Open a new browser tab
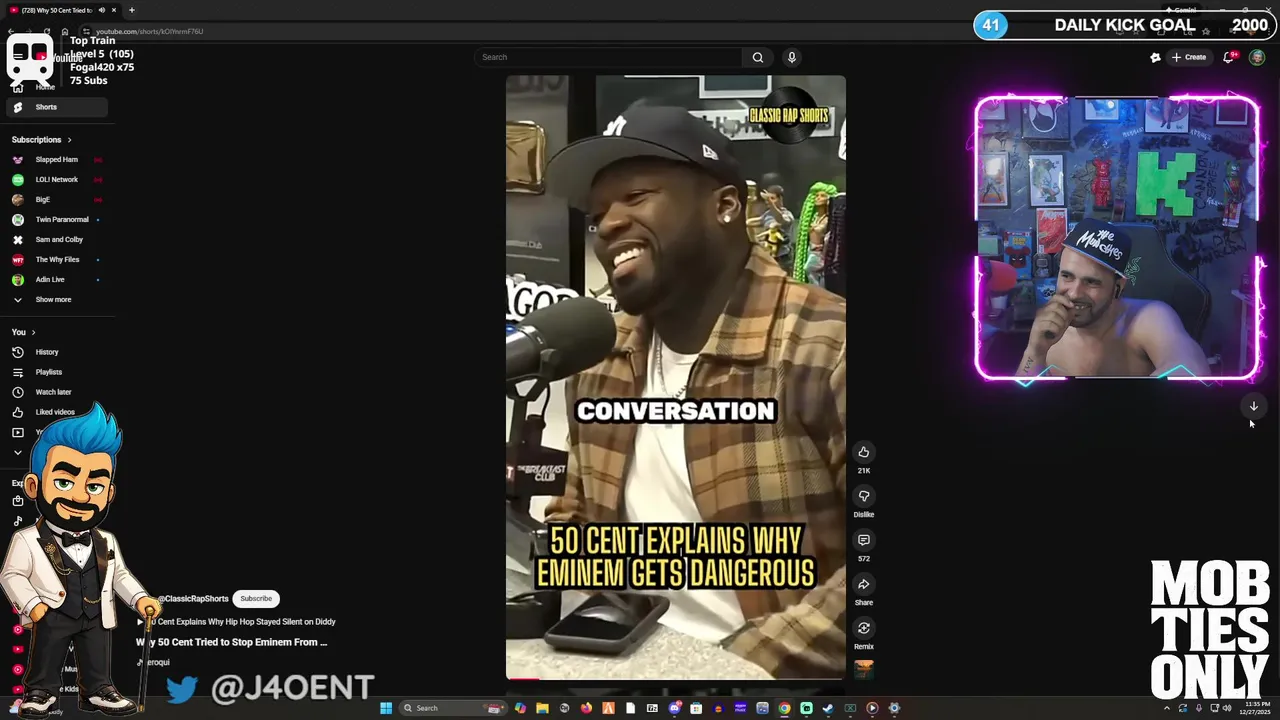The height and width of the screenshot is (720, 1280). click(x=131, y=10)
